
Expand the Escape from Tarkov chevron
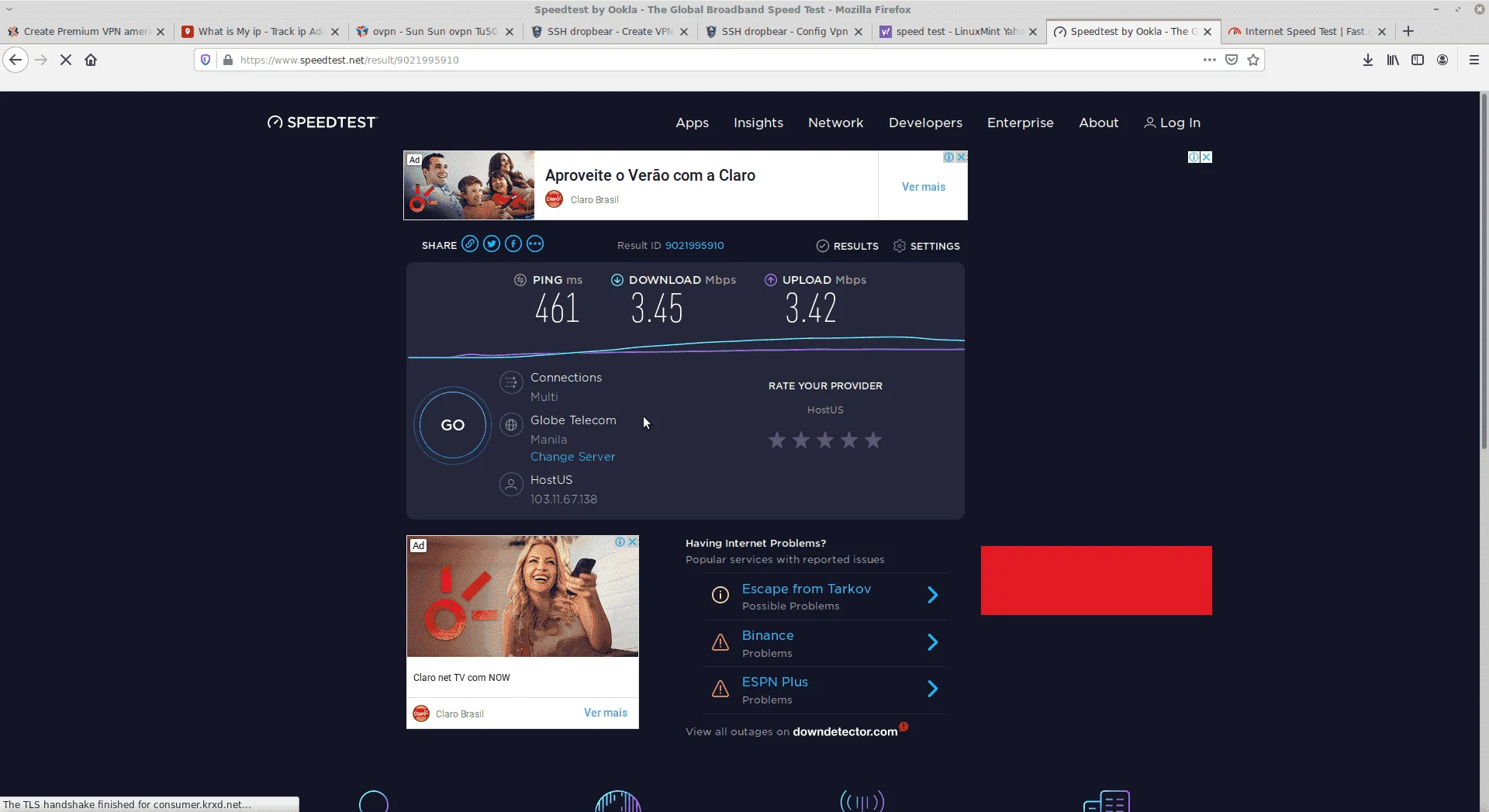tap(933, 595)
